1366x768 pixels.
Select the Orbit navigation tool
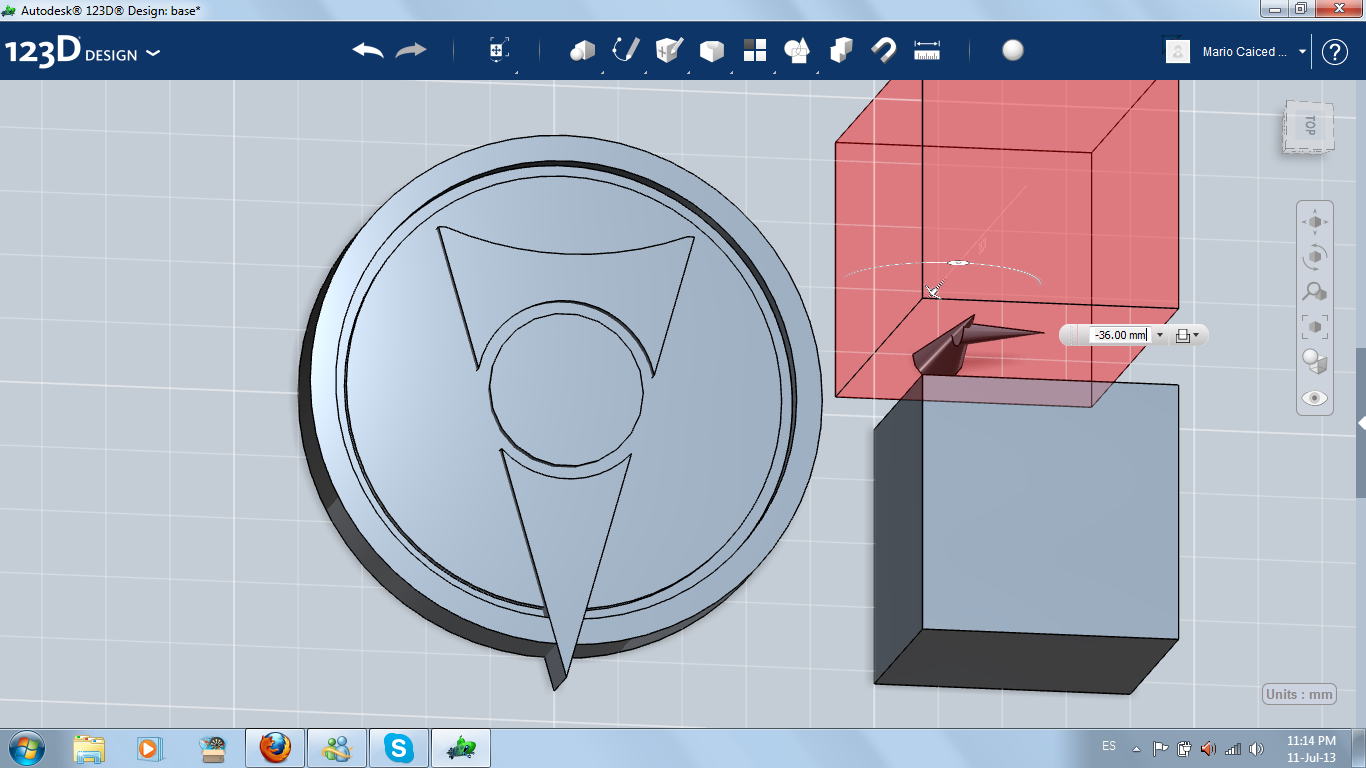1315,257
